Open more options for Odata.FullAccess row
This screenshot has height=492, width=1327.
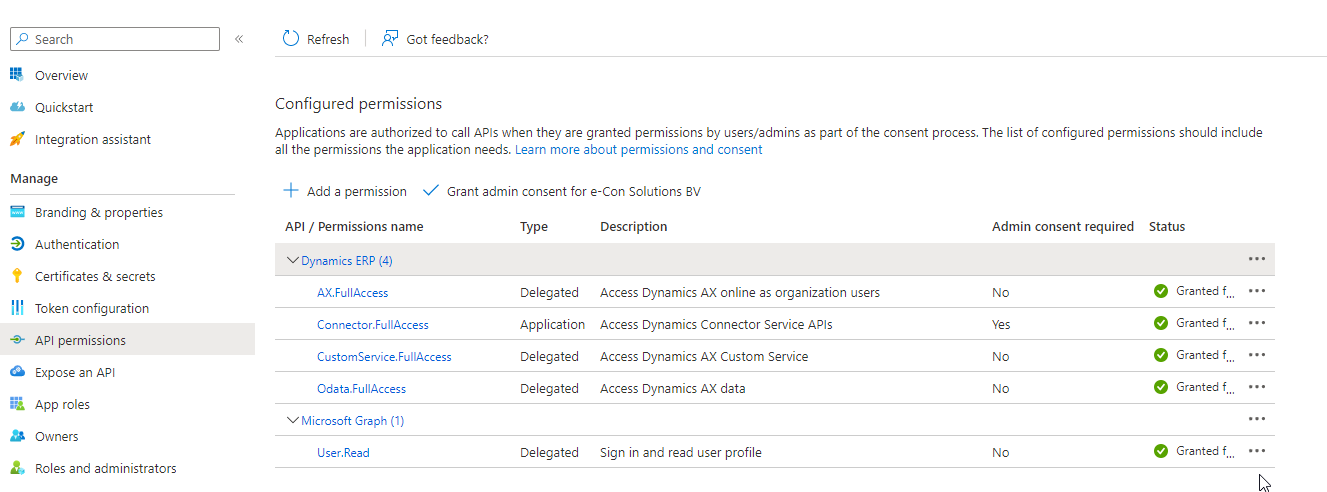1257,387
